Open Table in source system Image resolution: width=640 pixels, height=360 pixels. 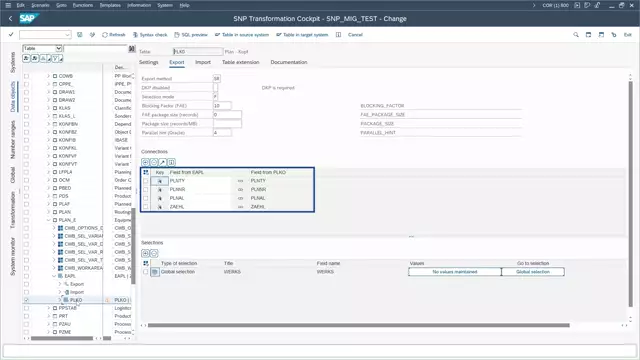(242, 35)
